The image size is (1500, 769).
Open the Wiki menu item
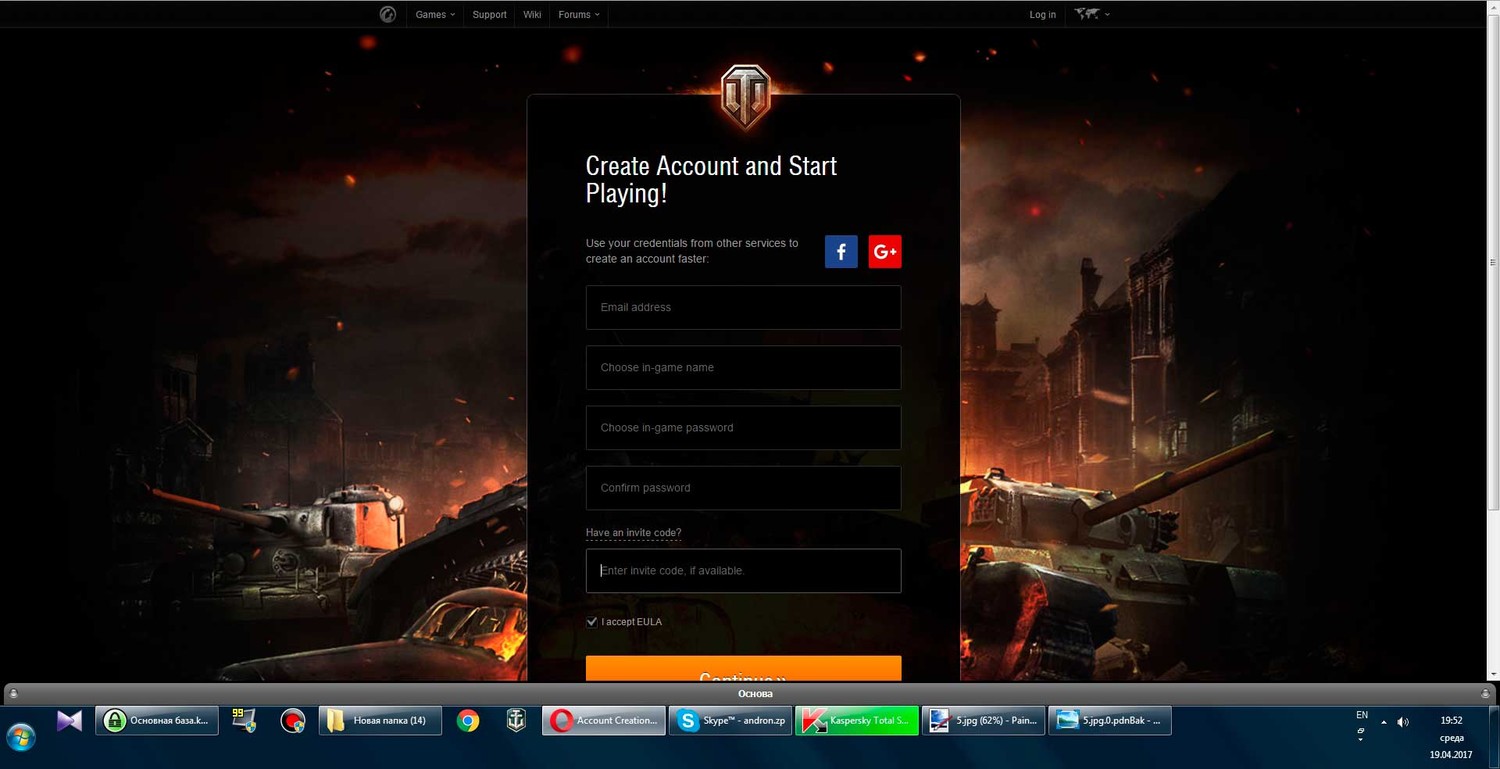pyautogui.click(x=532, y=15)
